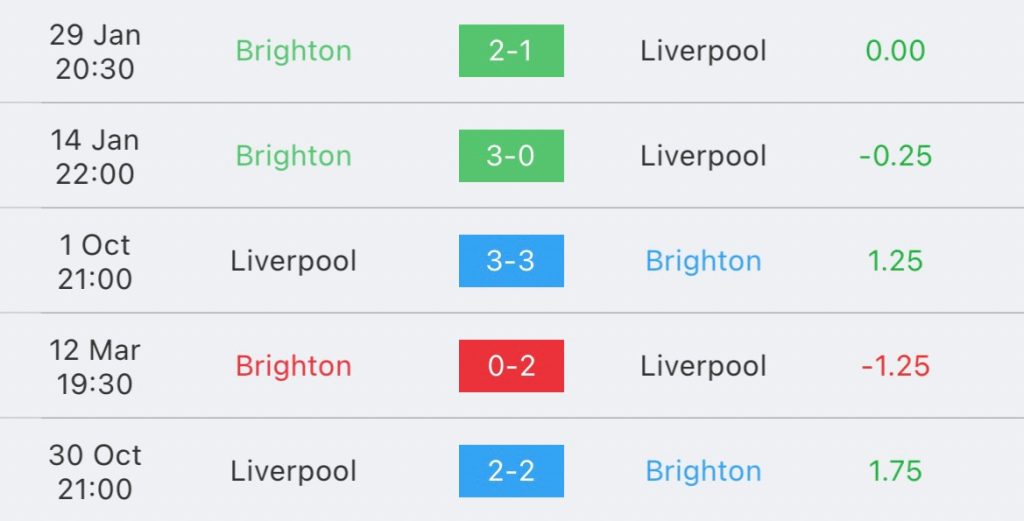Viewport: 1024px width, 521px height.
Task: Select the 1.75 handicap value
Action: (x=895, y=471)
